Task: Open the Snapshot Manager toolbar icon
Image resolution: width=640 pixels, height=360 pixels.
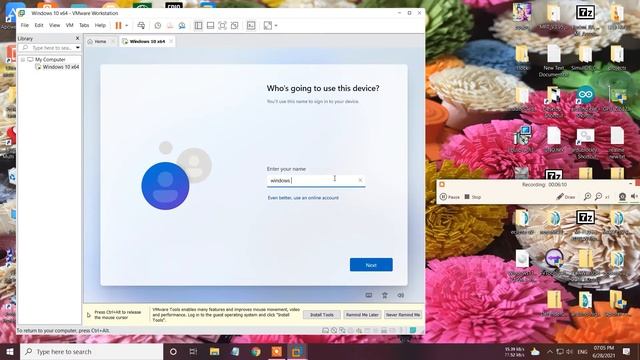Action: pyautogui.click(x=182, y=25)
